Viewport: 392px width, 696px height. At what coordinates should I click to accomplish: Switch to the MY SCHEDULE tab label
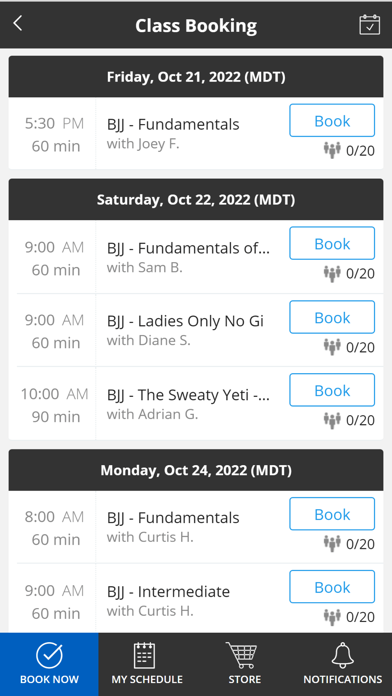147,679
